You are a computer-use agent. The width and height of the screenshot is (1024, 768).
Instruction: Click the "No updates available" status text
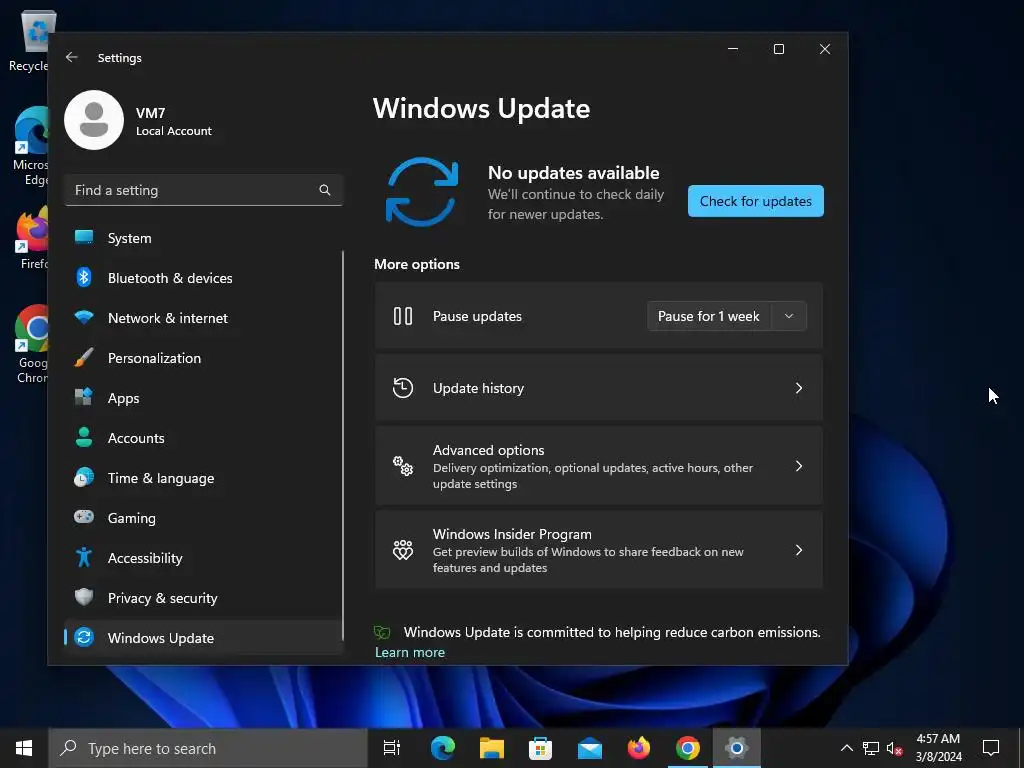(x=573, y=172)
